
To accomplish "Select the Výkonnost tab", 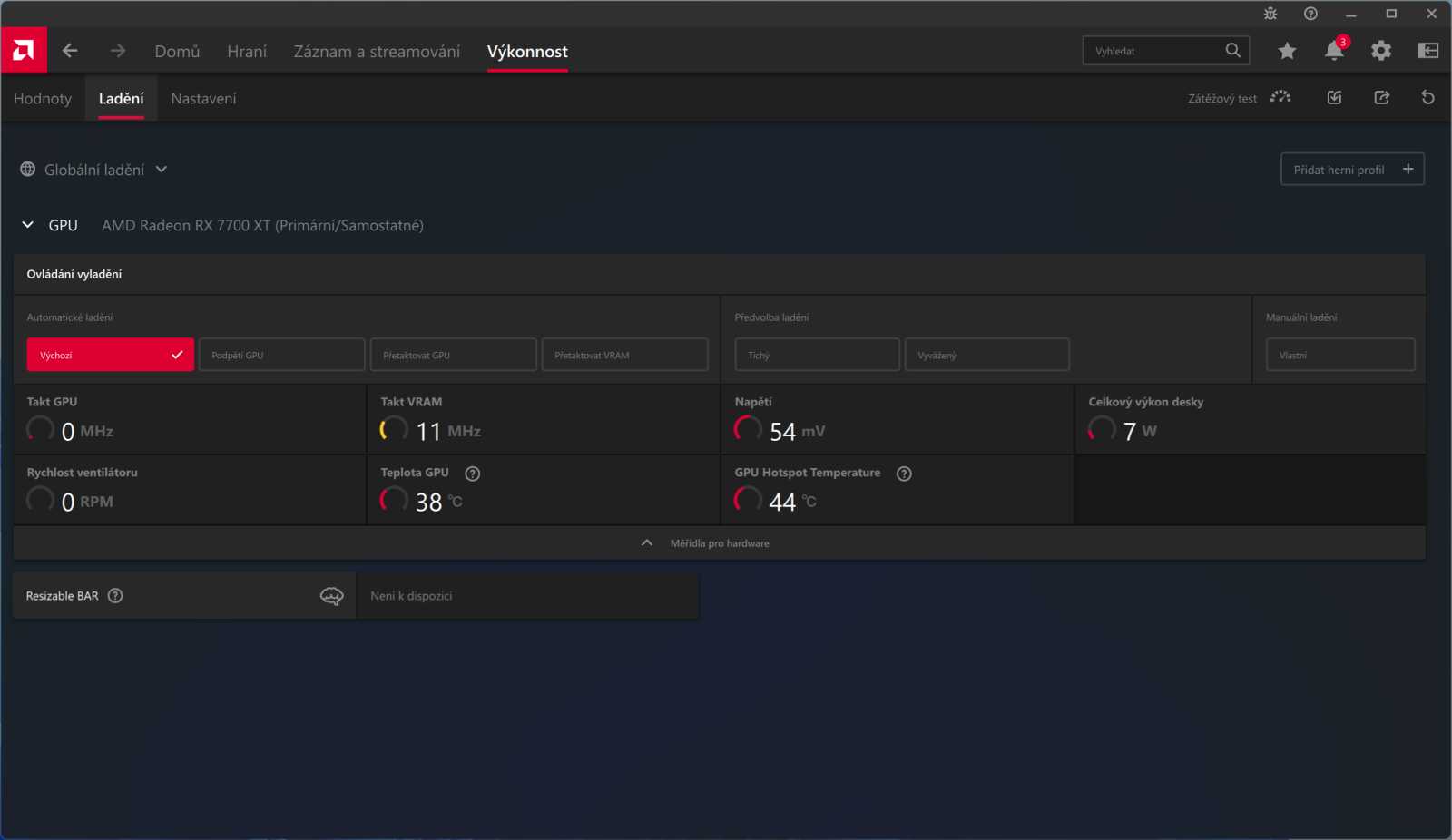I will pyautogui.click(x=527, y=52).
